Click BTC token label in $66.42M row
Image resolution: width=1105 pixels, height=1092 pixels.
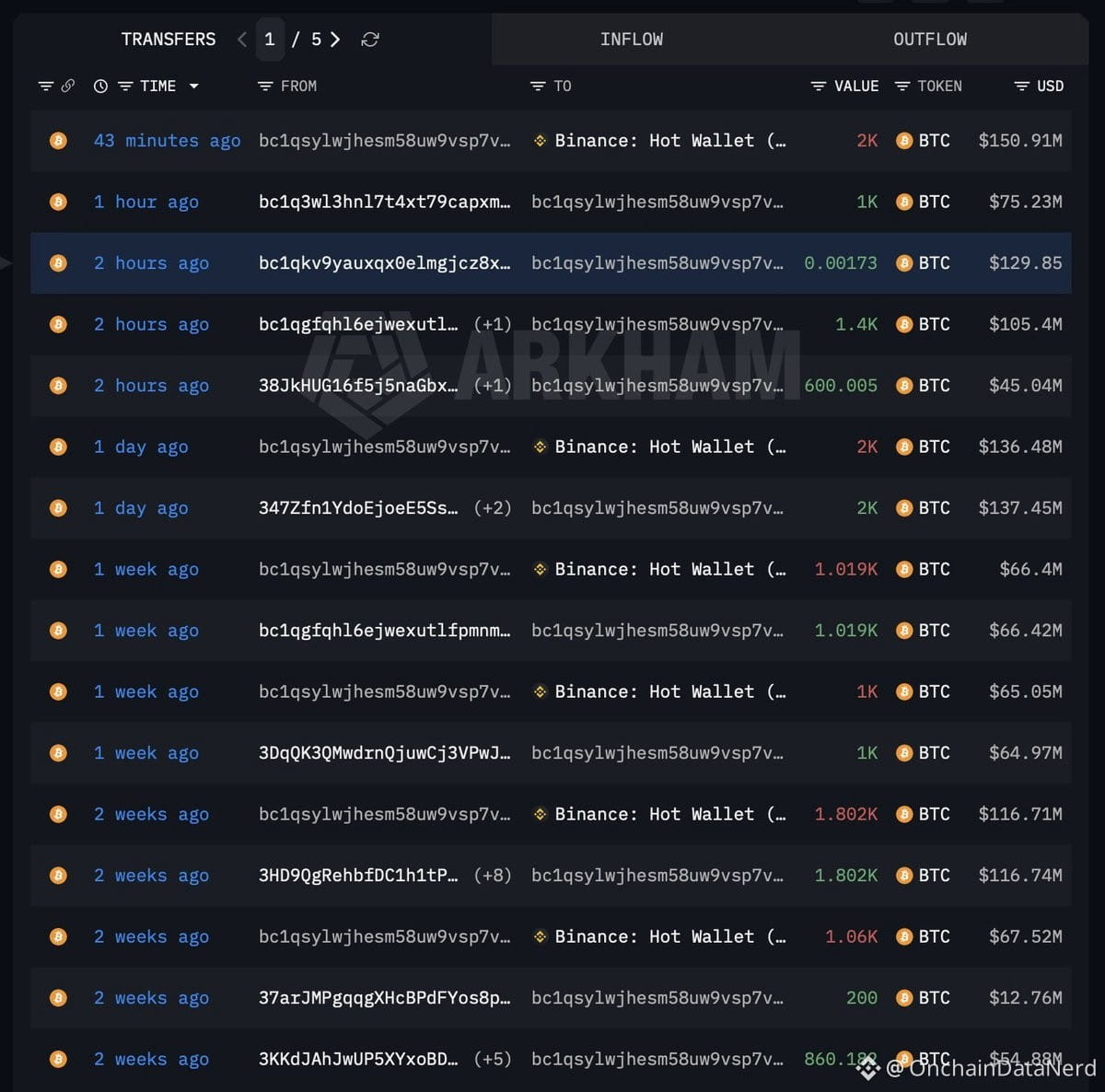point(934,631)
